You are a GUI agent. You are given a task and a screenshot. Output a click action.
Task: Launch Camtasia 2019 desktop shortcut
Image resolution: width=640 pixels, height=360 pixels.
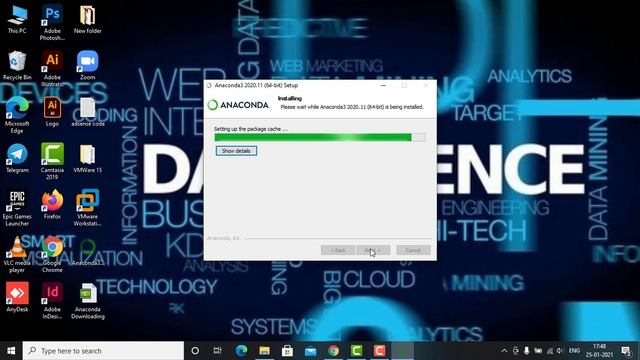[52, 162]
